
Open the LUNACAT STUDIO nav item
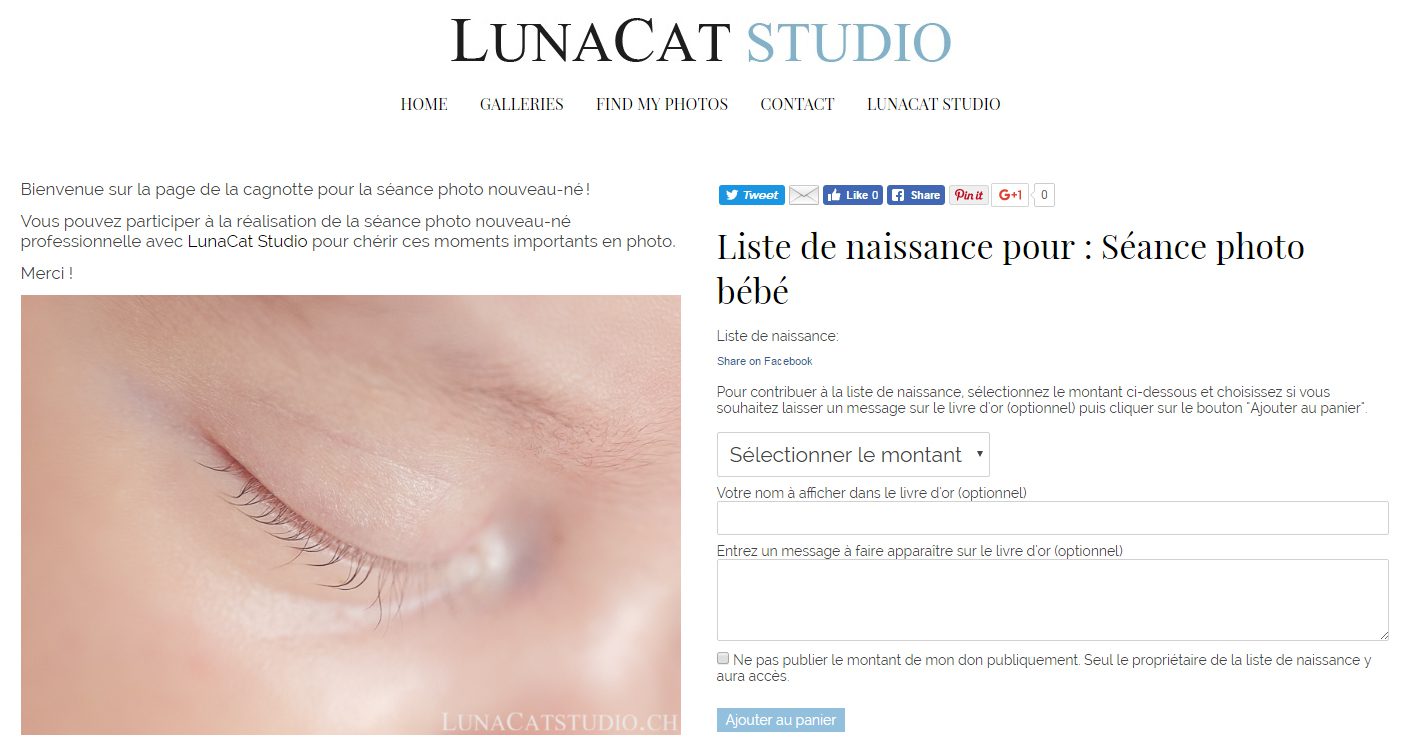pyautogui.click(x=933, y=104)
